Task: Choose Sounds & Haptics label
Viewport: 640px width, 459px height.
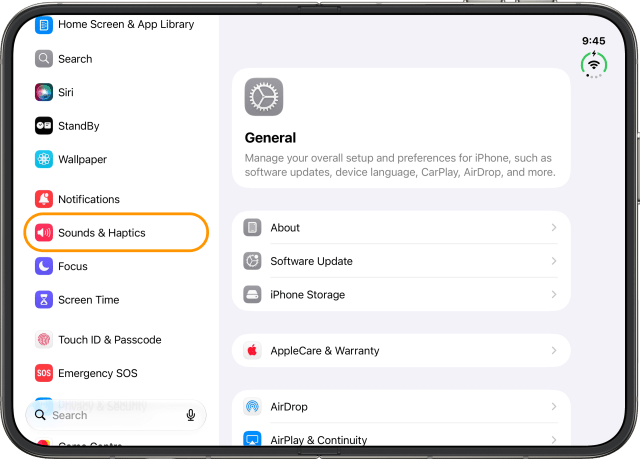Action: point(102,233)
